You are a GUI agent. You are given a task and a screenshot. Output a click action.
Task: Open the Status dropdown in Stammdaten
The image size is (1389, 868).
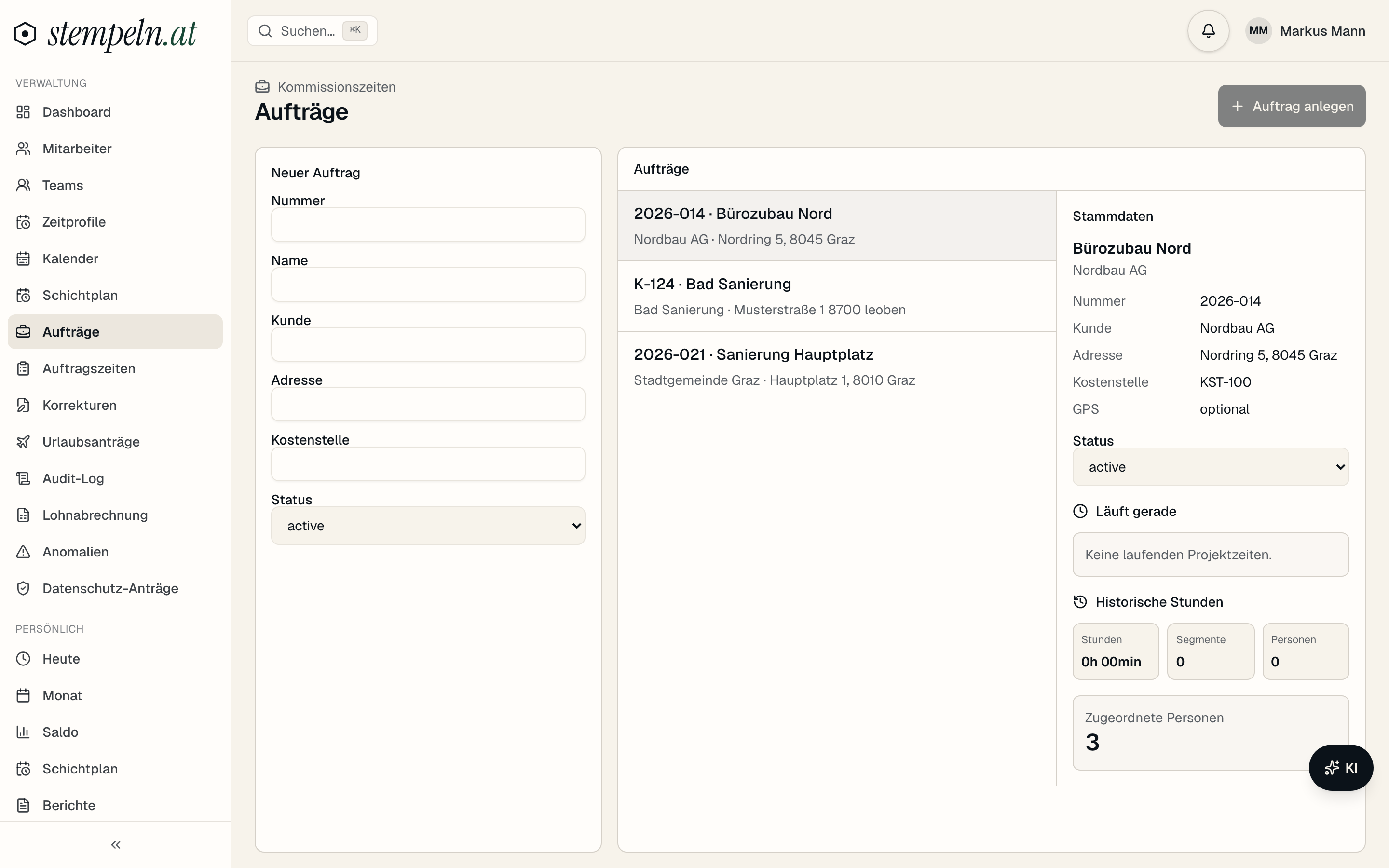pyautogui.click(x=1211, y=467)
